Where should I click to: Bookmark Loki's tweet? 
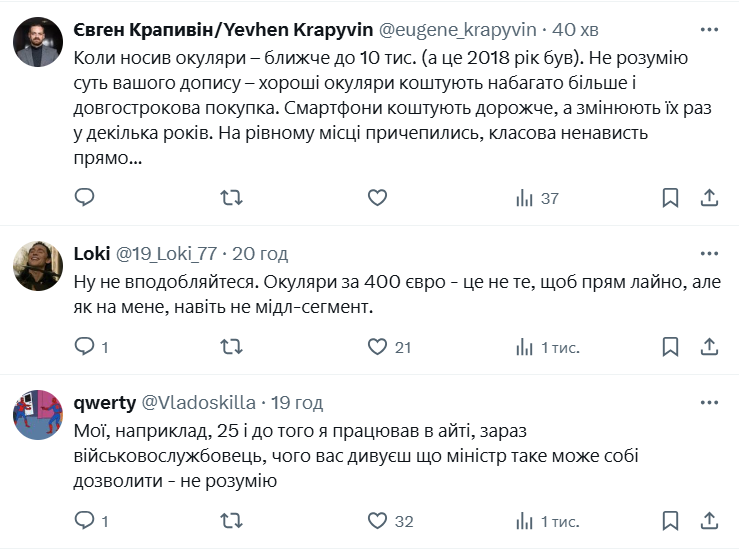[x=669, y=347]
